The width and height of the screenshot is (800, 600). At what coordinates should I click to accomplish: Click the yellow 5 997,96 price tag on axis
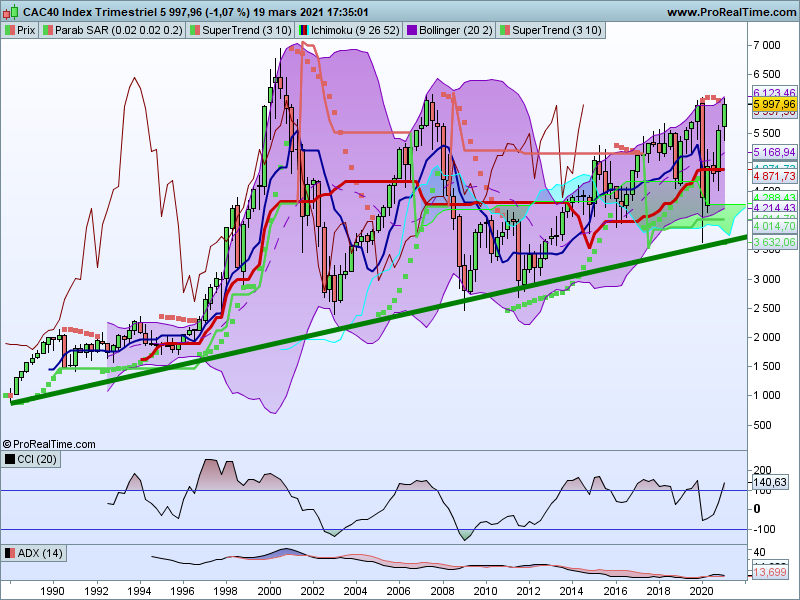pyautogui.click(x=774, y=105)
